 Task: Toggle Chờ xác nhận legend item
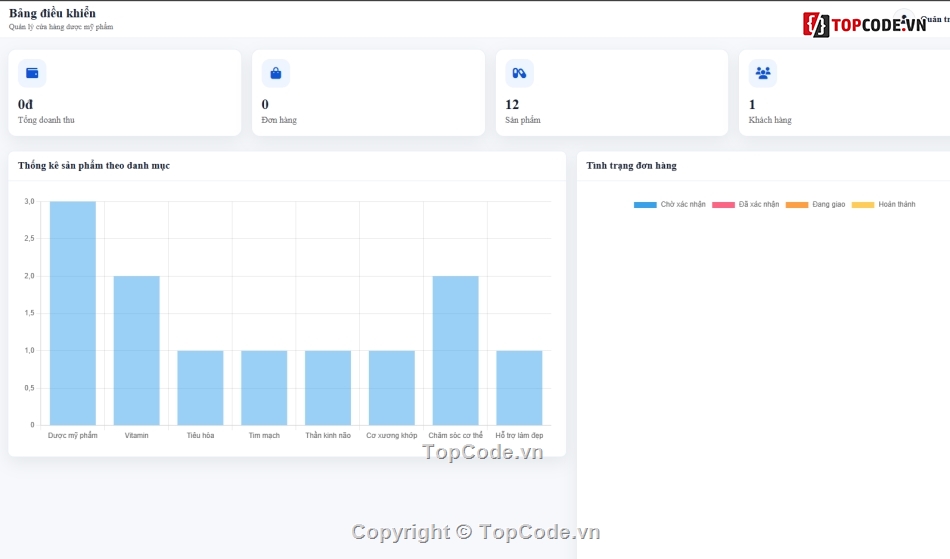[x=669, y=205]
